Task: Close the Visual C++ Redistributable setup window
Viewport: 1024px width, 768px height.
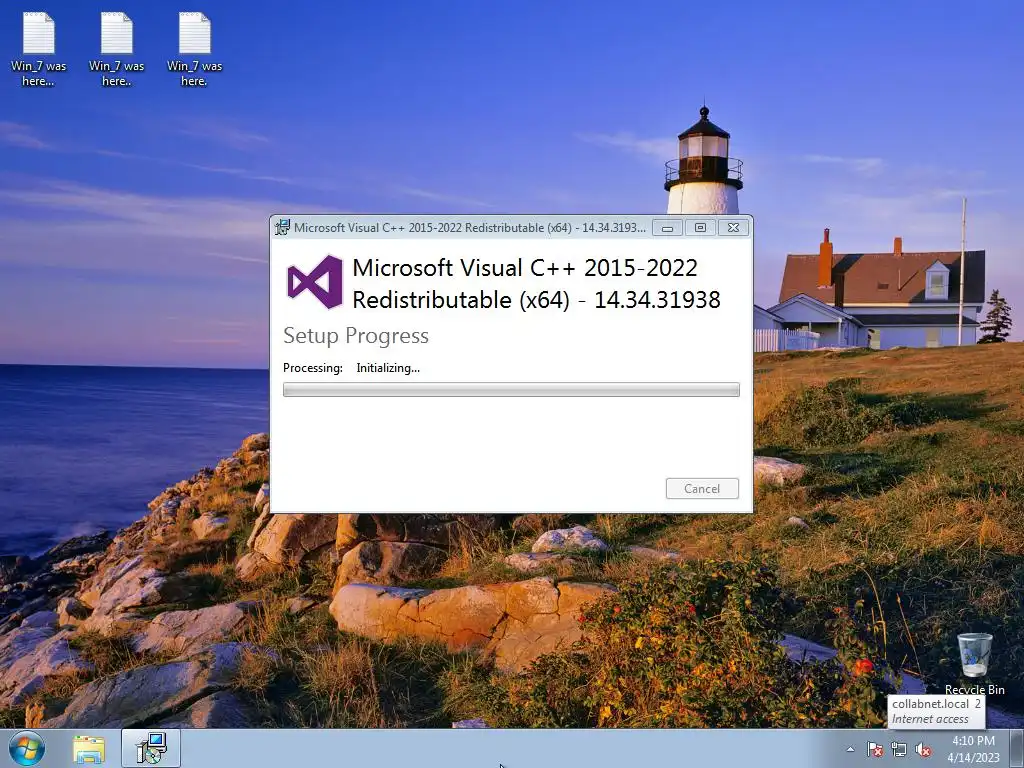Action: tap(733, 228)
